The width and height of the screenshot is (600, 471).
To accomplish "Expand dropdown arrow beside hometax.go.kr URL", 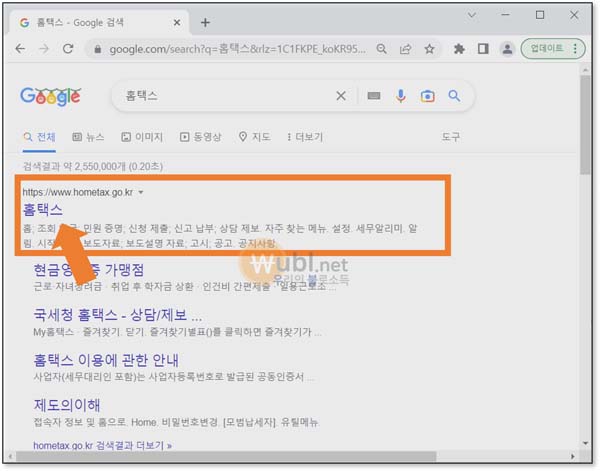I will pos(141,192).
